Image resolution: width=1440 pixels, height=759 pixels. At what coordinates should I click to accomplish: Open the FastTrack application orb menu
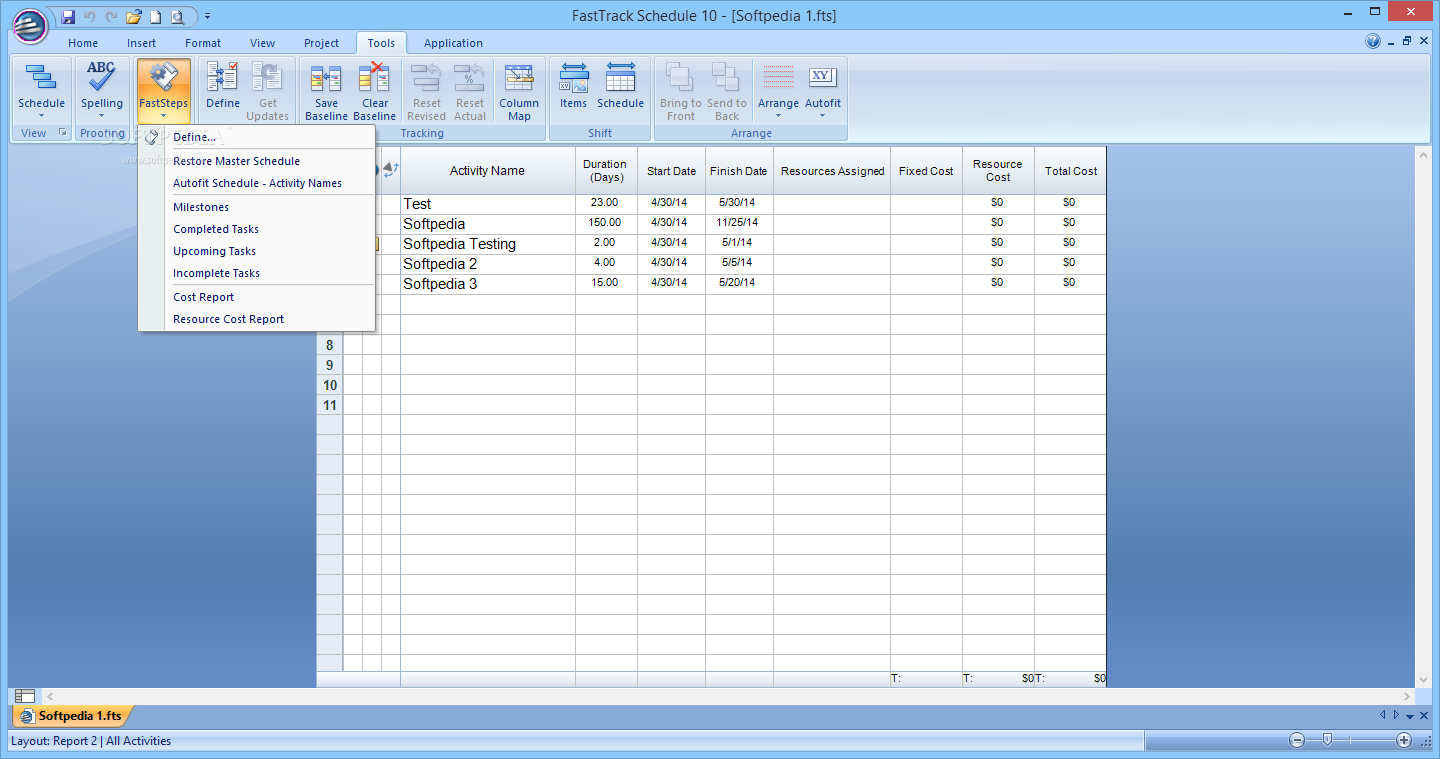[31, 25]
